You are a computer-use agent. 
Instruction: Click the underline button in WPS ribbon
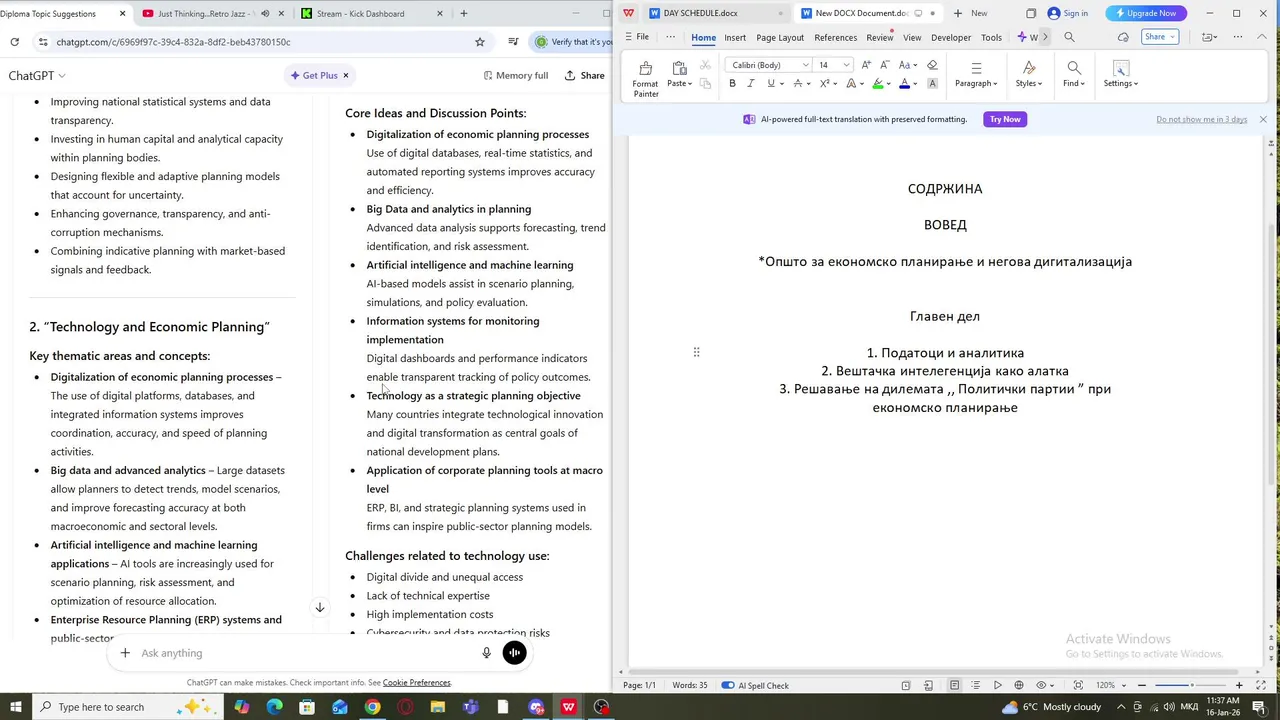770,84
